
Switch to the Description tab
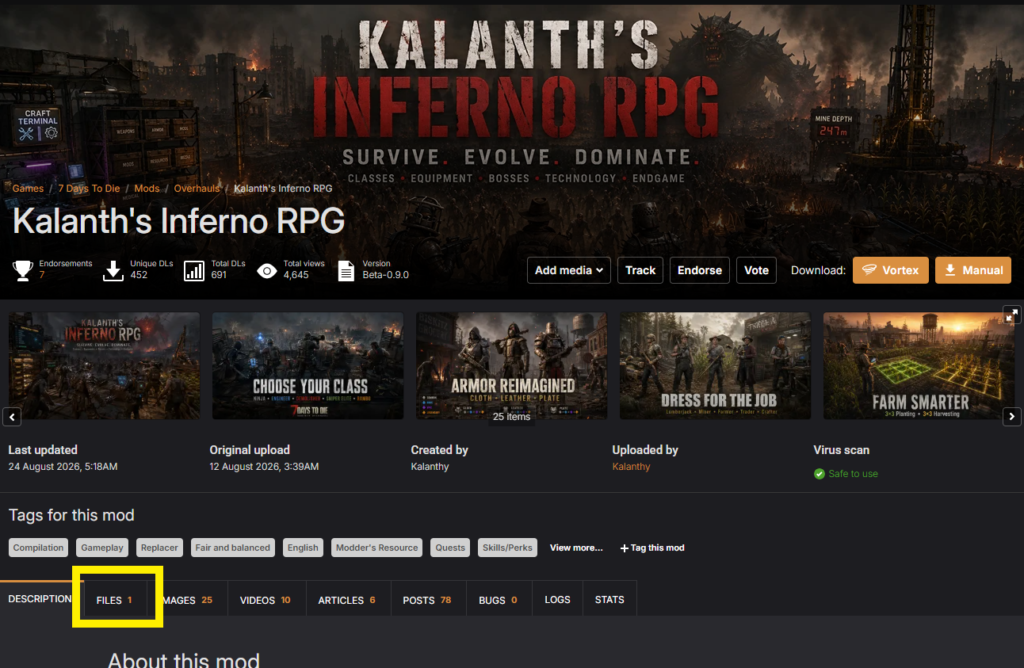pos(39,599)
